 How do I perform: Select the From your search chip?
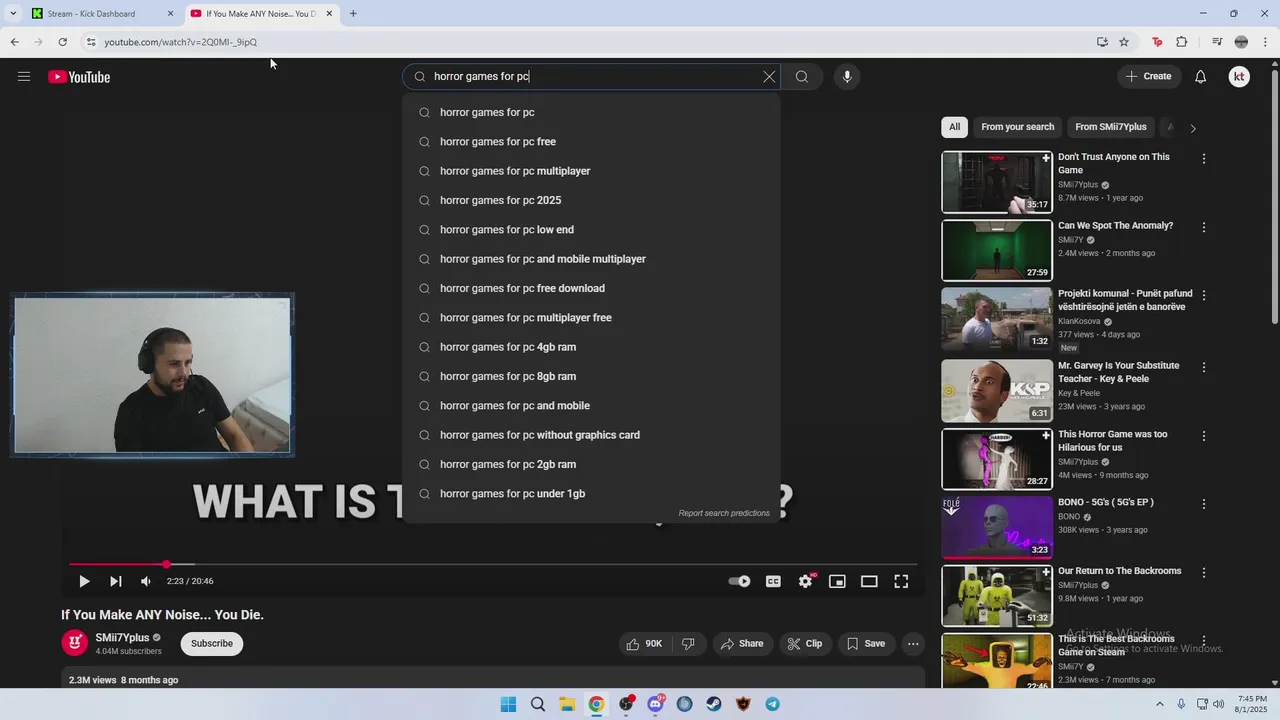(x=1017, y=127)
